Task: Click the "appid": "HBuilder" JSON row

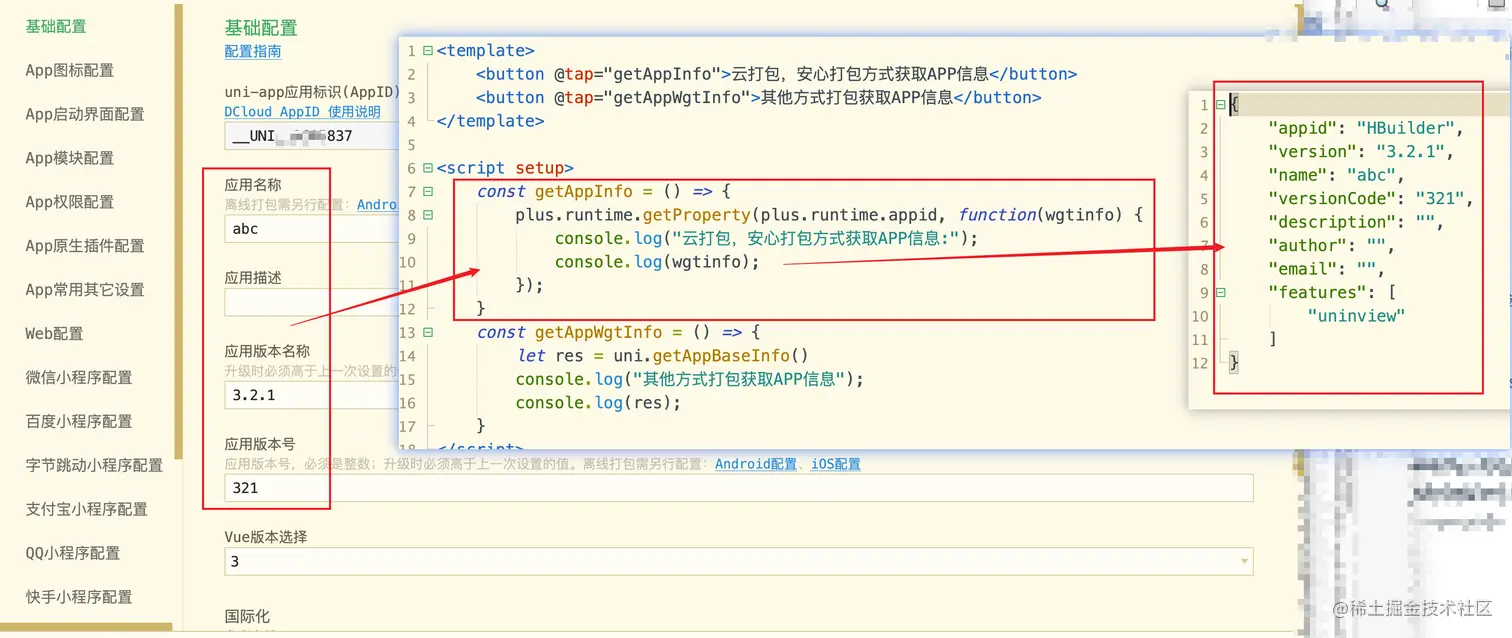Action: pos(1366,128)
